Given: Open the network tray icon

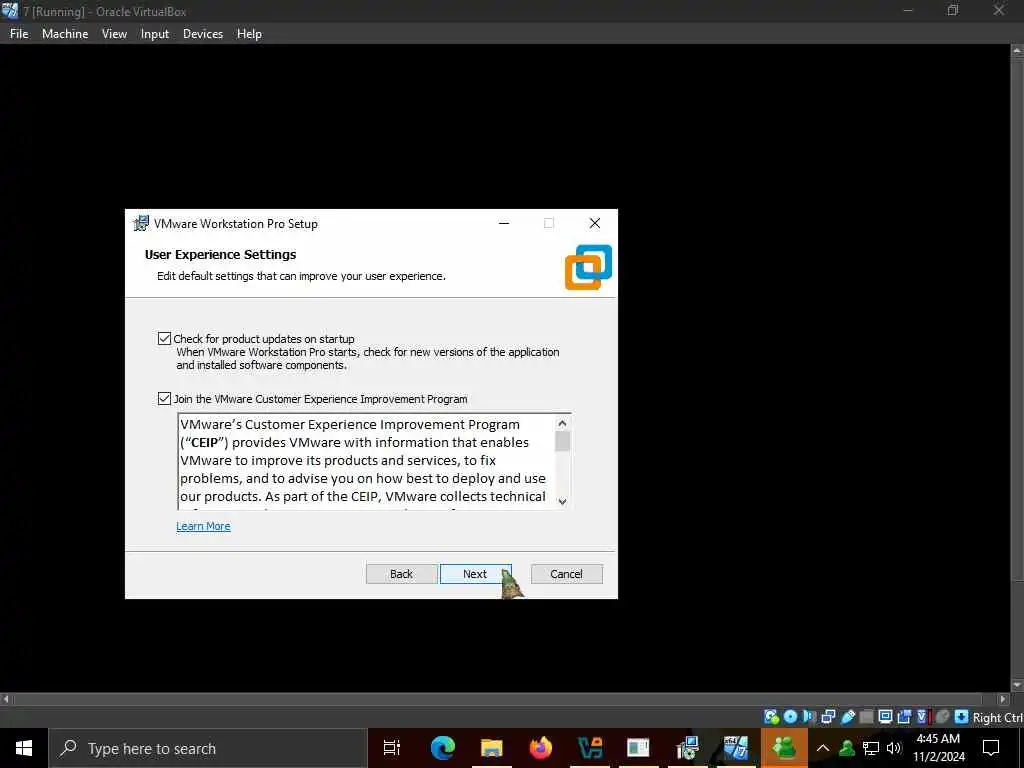Looking at the screenshot, I should point(871,748).
